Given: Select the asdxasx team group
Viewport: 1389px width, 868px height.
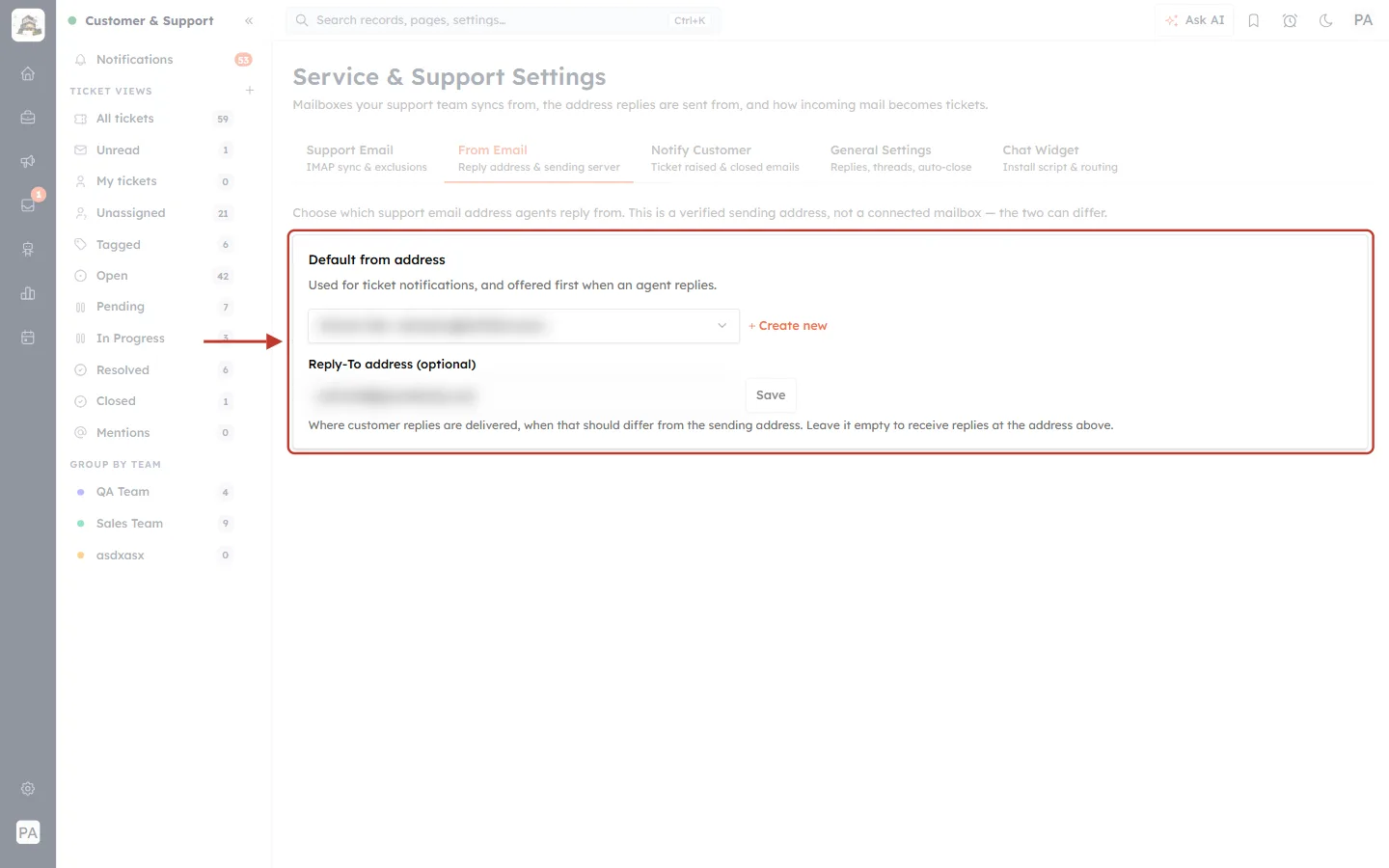Looking at the screenshot, I should coord(152,556).
